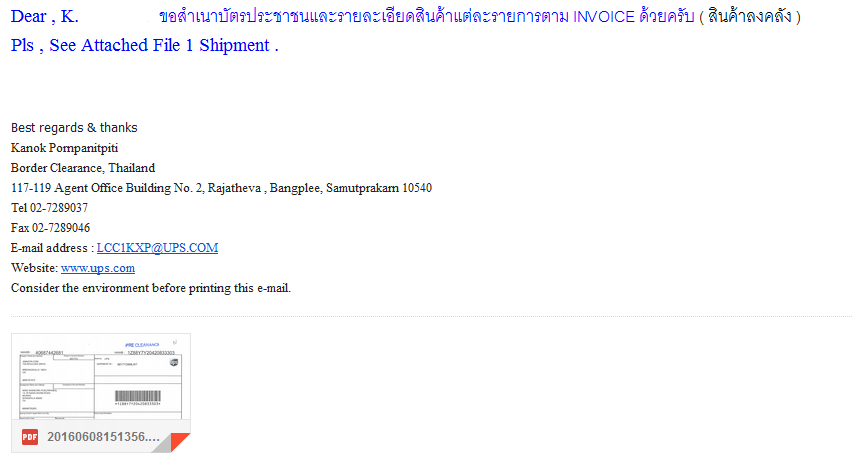Click the red folded corner of attachment

tap(181, 442)
